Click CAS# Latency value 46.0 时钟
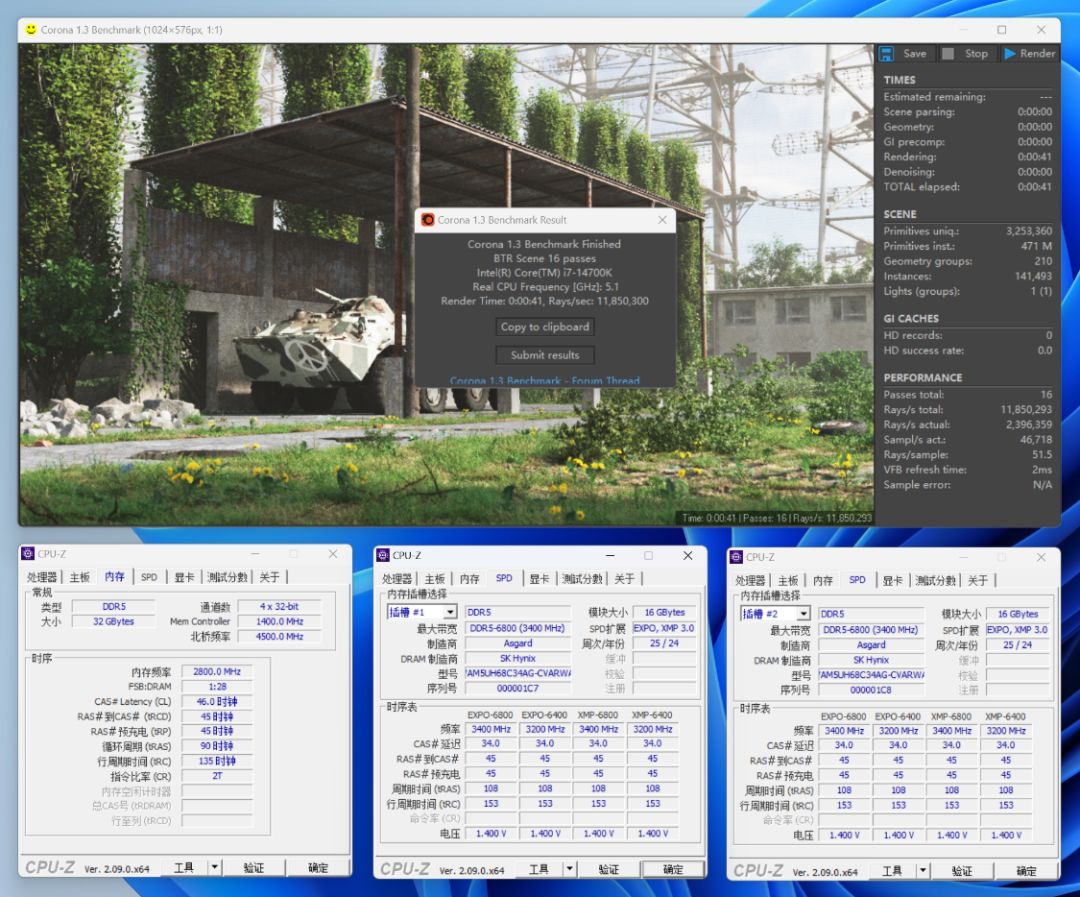Image resolution: width=1080 pixels, height=897 pixels. click(217, 701)
